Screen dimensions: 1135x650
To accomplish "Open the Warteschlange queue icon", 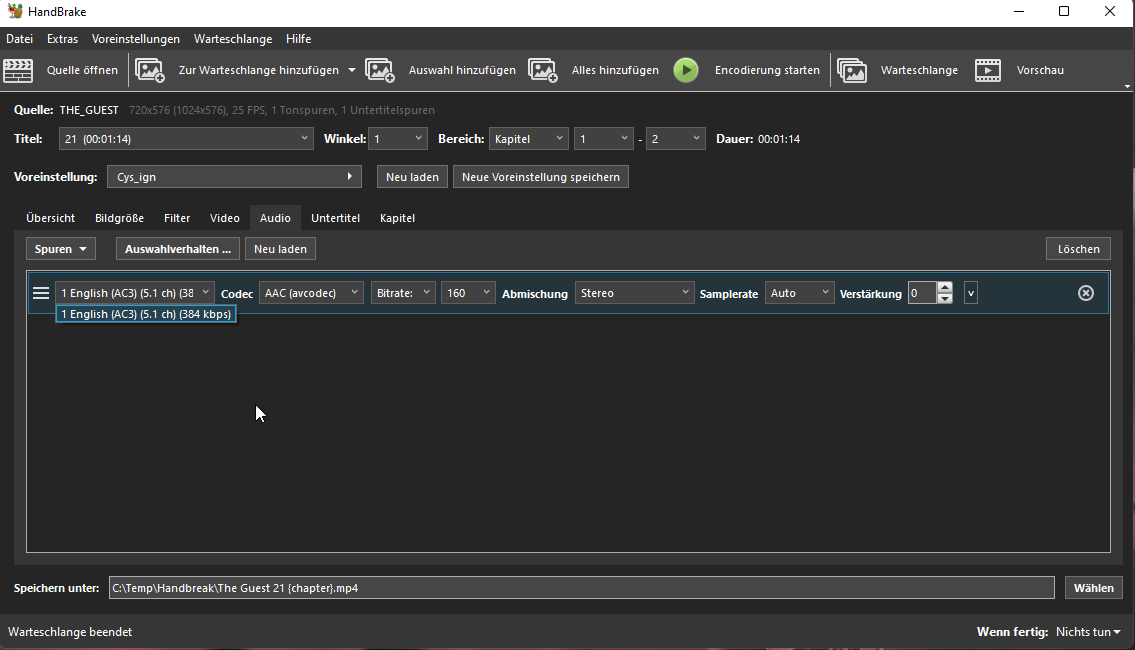I will coord(852,70).
